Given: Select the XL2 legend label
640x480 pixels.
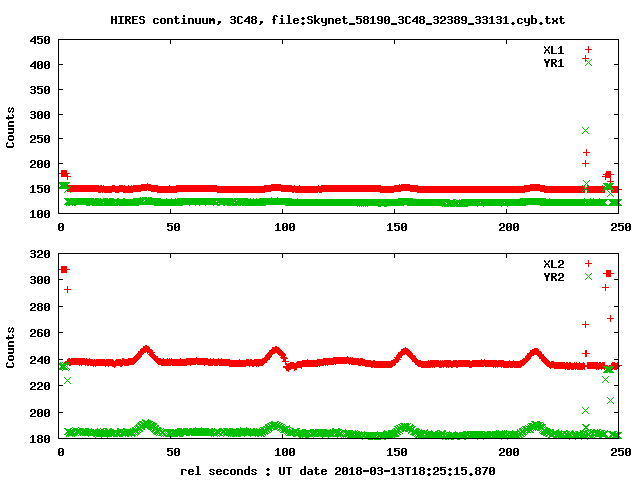Looking at the screenshot, I should click(x=553, y=264).
